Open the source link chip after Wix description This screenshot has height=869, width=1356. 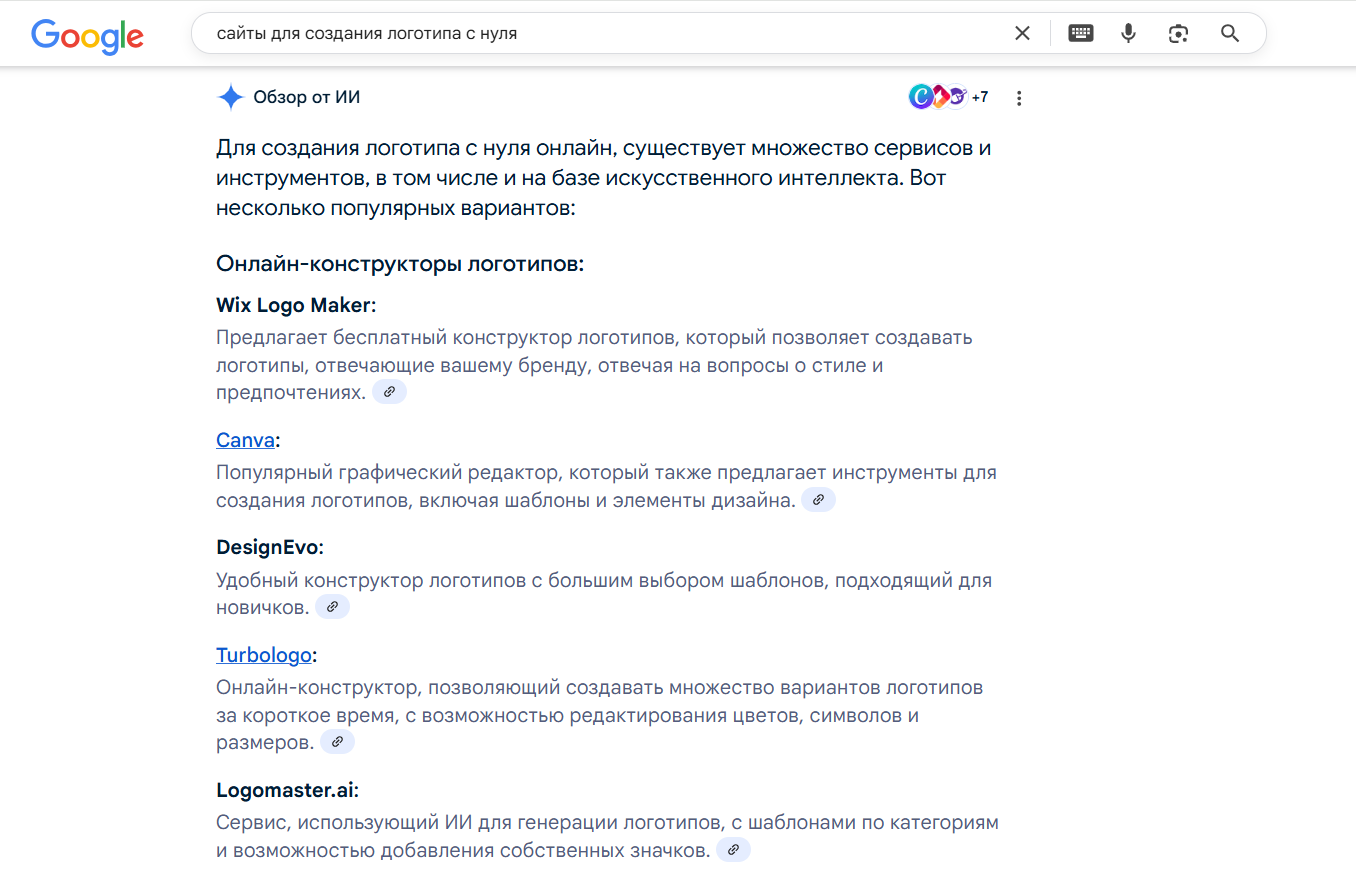tap(390, 392)
